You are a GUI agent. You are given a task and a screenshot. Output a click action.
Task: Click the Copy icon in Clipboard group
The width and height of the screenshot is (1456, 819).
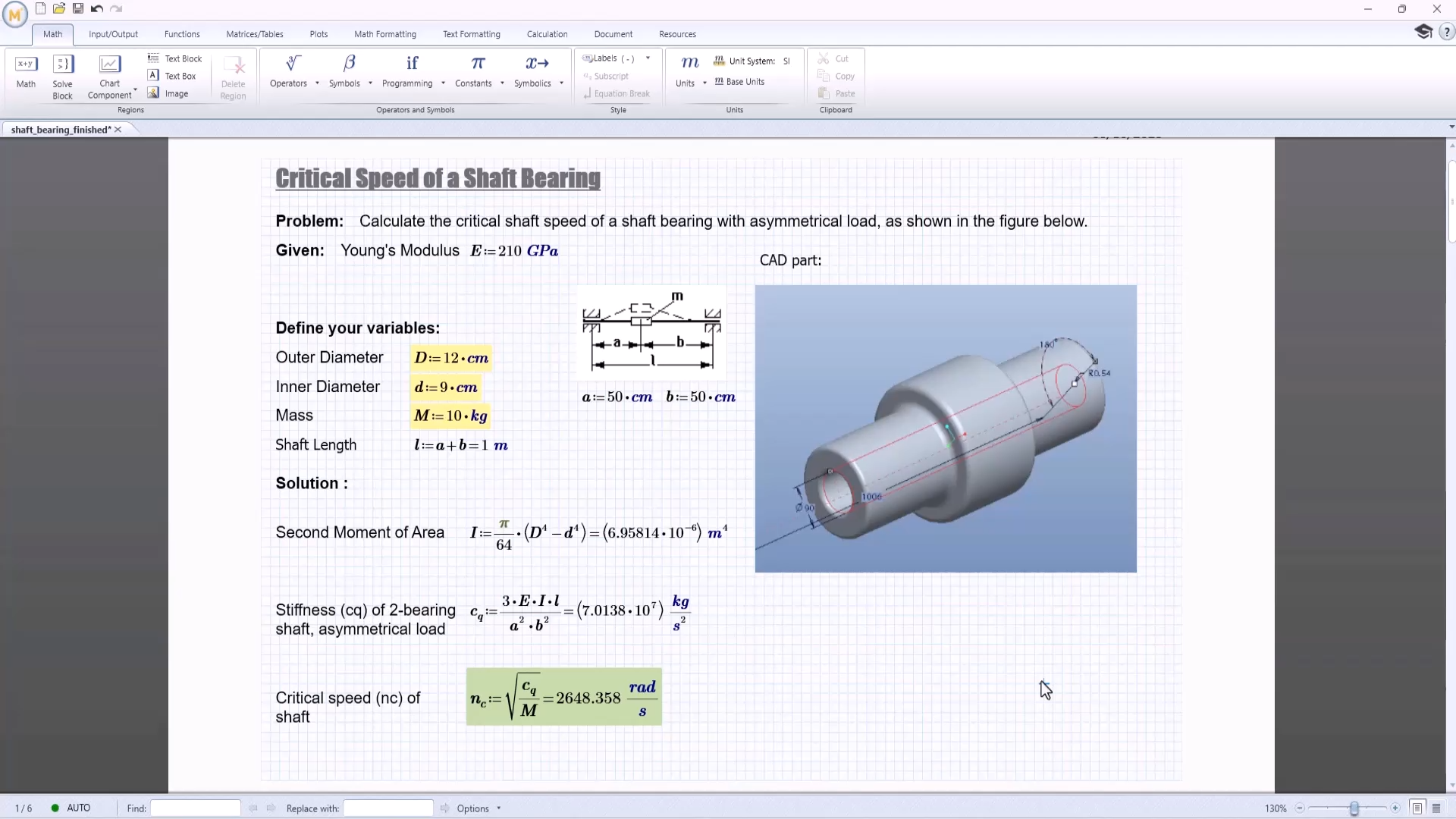click(x=824, y=76)
